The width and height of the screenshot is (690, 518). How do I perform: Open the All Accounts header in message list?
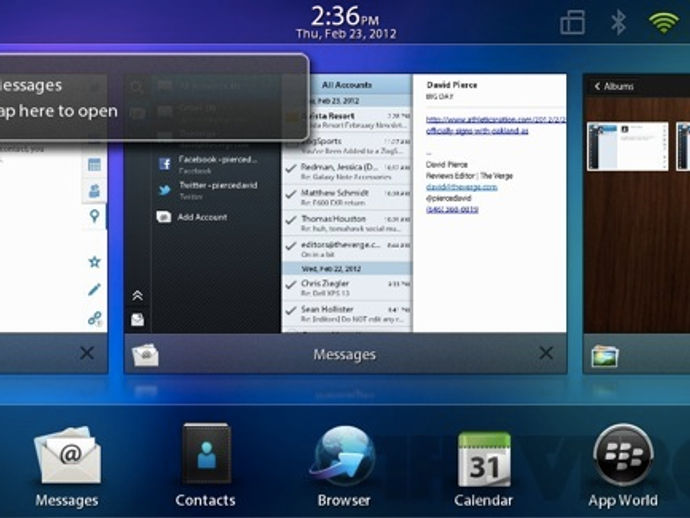(x=347, y=85)
